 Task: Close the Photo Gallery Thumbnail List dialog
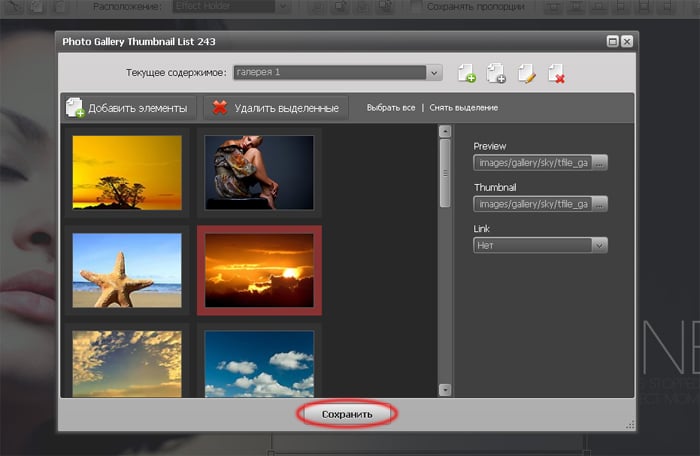click(x=627, y=42)
